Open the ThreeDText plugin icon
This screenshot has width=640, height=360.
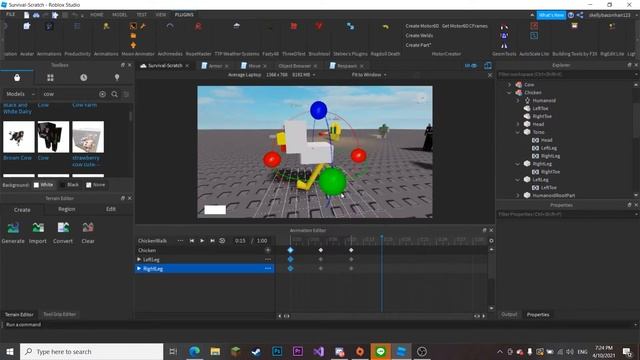293,26
